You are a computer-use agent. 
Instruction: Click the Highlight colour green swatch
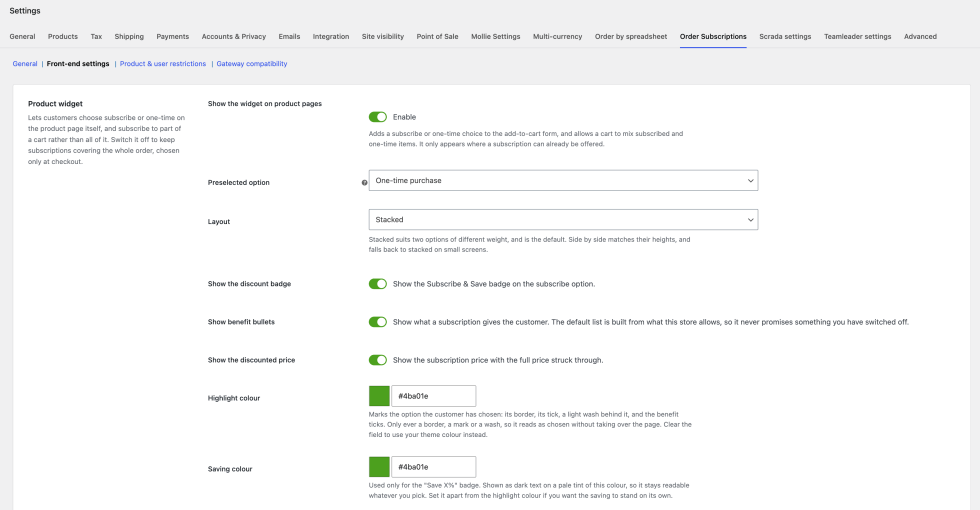point(379,396)
